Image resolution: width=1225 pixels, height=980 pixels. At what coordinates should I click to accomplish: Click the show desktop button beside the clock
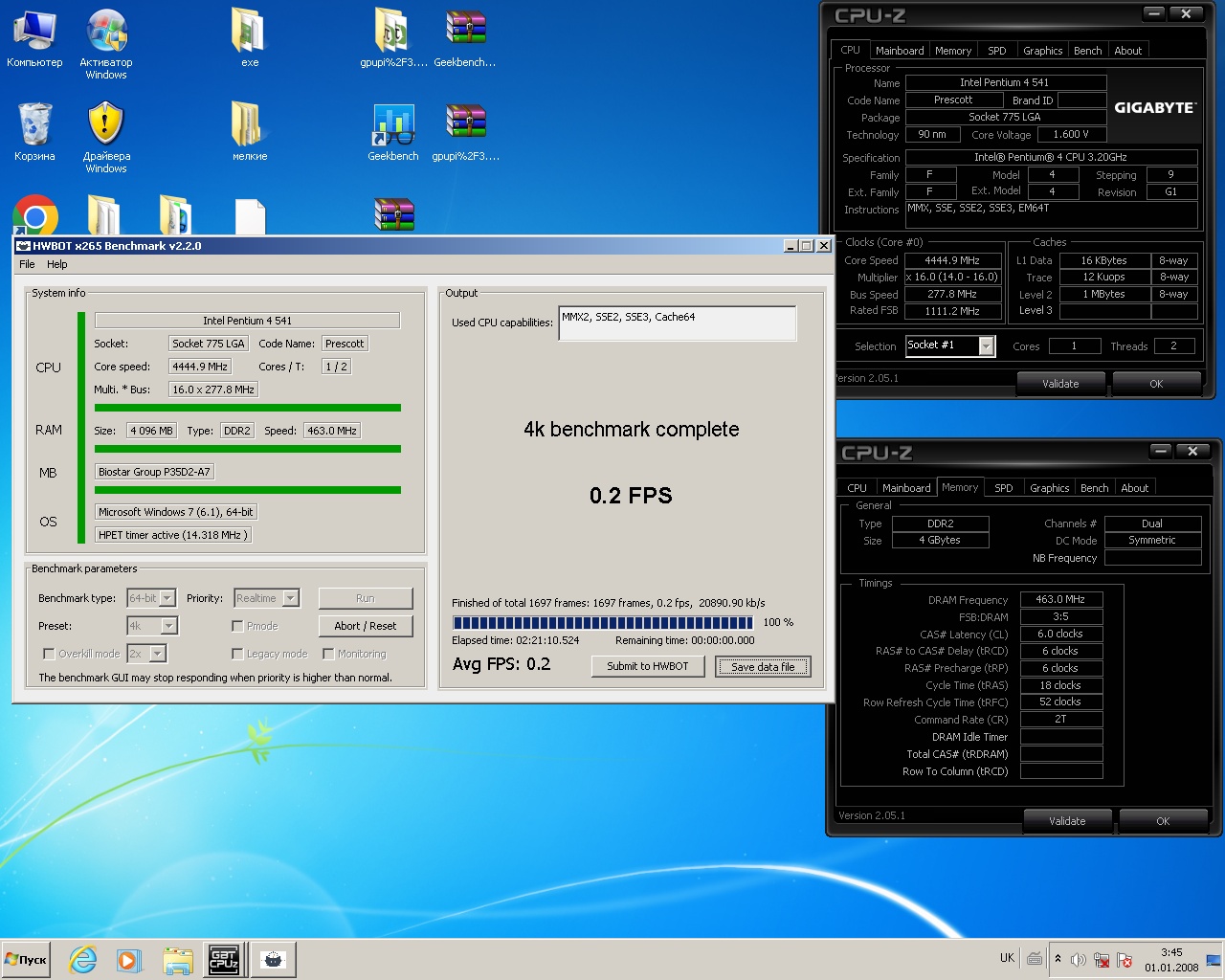1214,960
